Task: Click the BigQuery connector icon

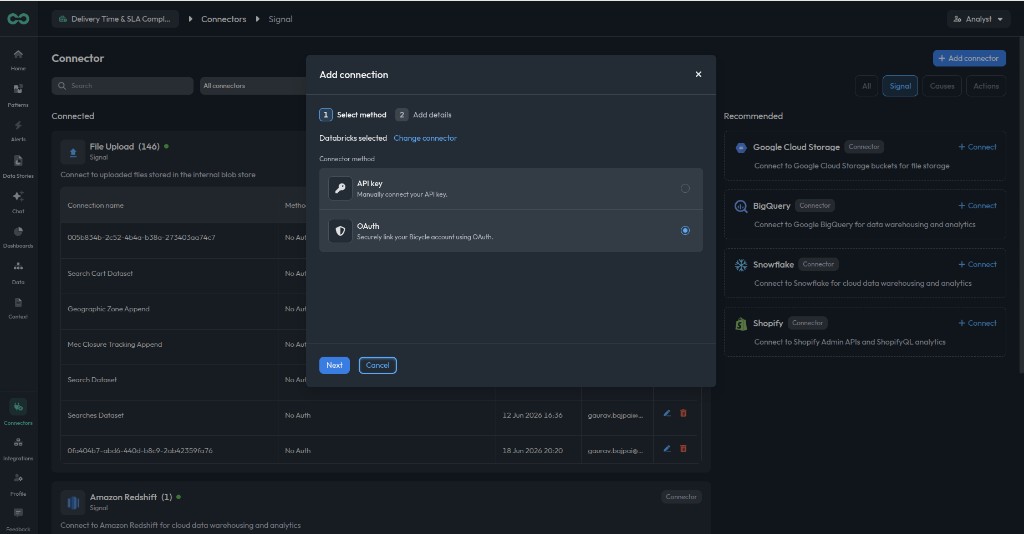Action: 741,206
